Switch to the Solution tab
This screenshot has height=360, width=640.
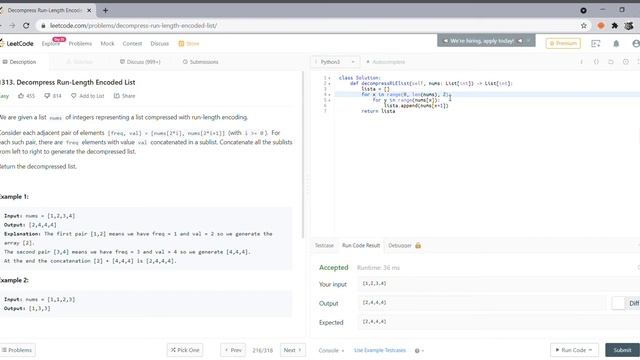tap(80, 62)
